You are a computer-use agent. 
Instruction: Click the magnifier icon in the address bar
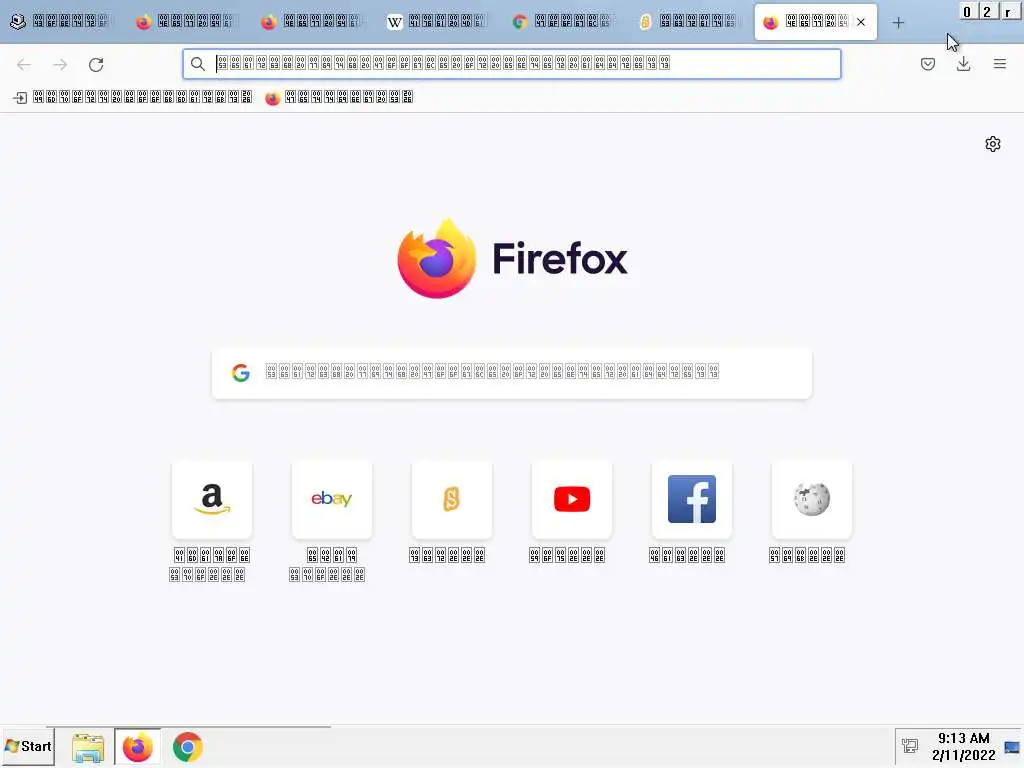[197, 63]
